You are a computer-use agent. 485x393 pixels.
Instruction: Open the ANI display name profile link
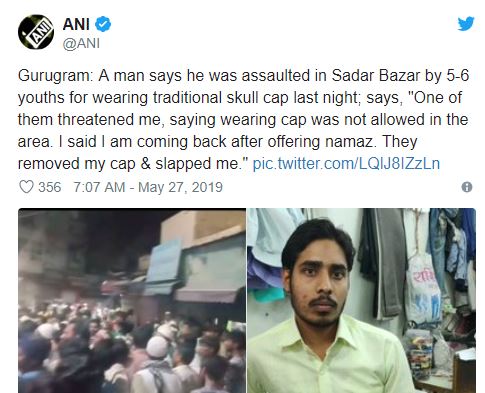click(76, 24)
